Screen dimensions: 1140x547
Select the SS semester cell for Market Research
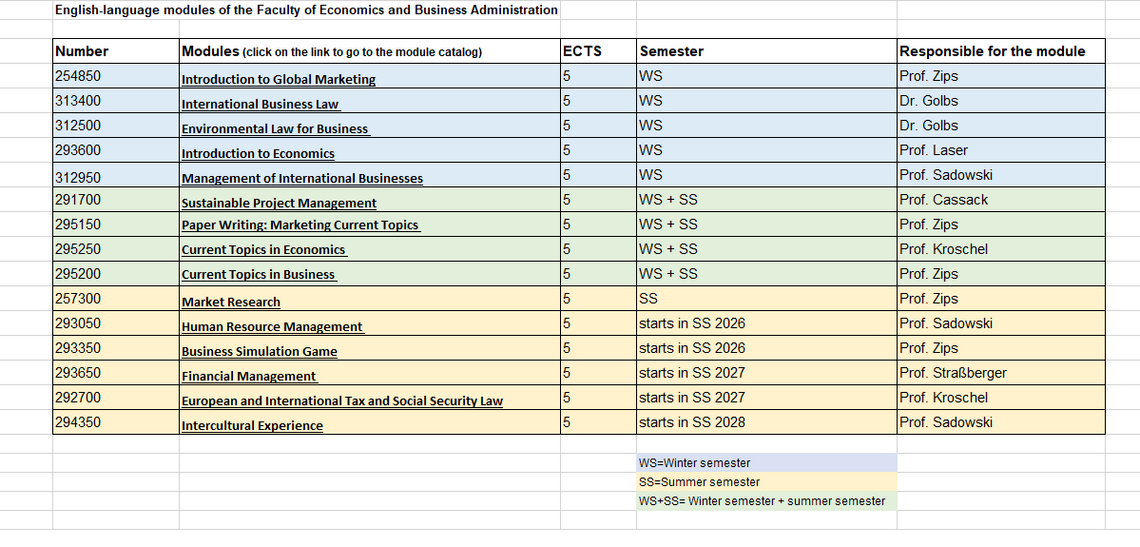pos(766,299)
